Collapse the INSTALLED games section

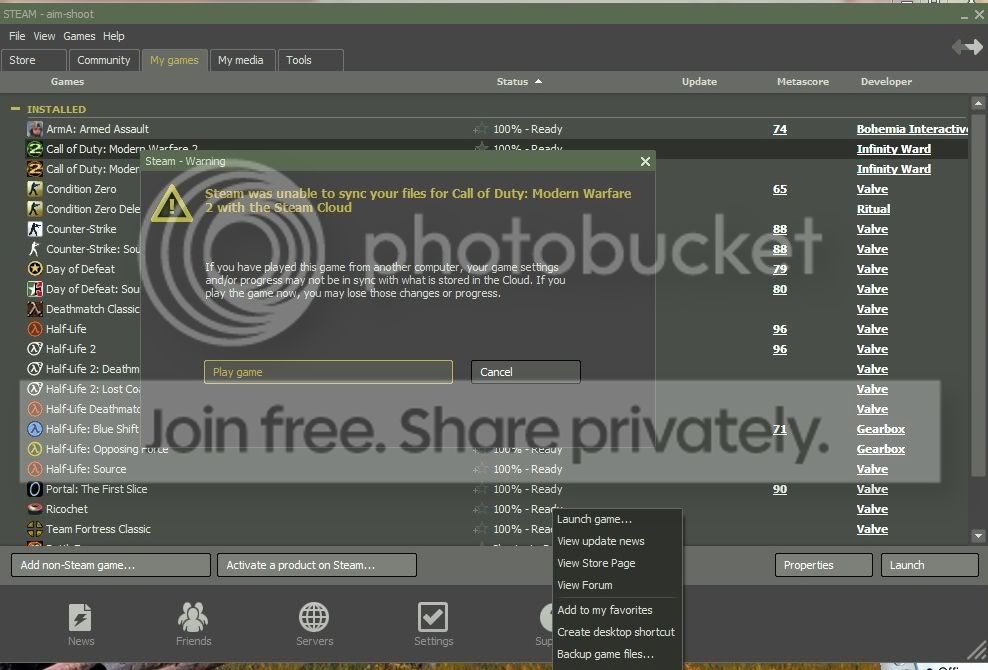coord(15,109)
